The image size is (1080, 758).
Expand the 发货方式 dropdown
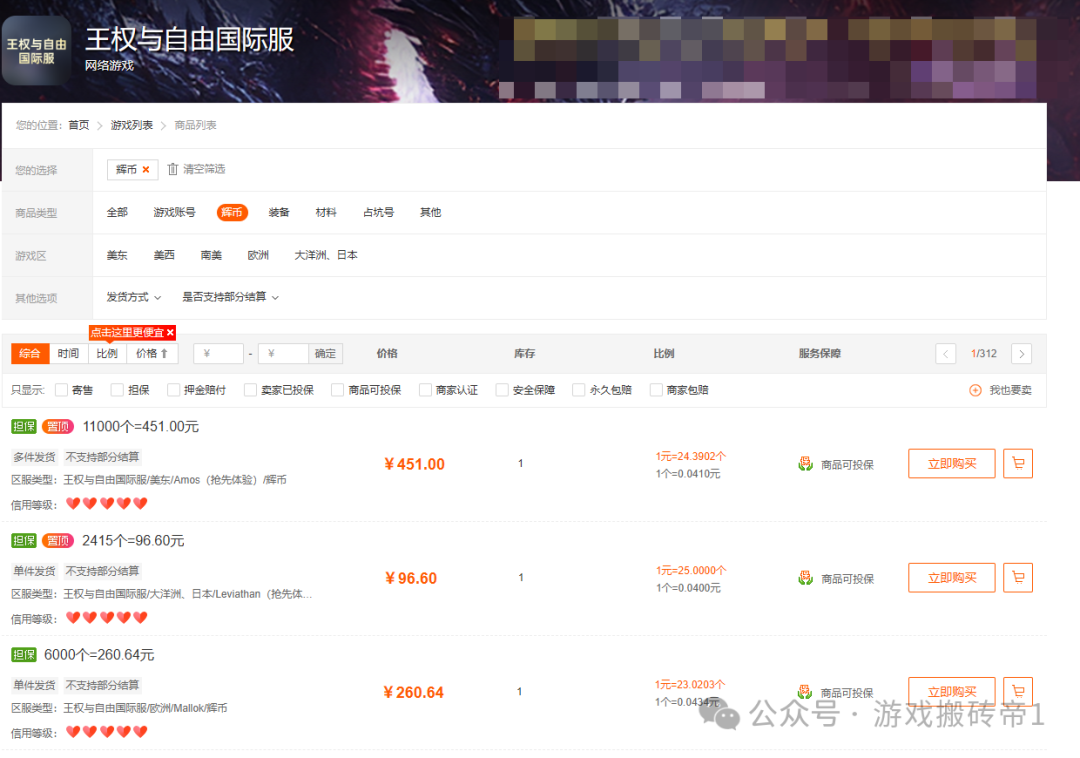pyautogui.click(x=133, y=297)
